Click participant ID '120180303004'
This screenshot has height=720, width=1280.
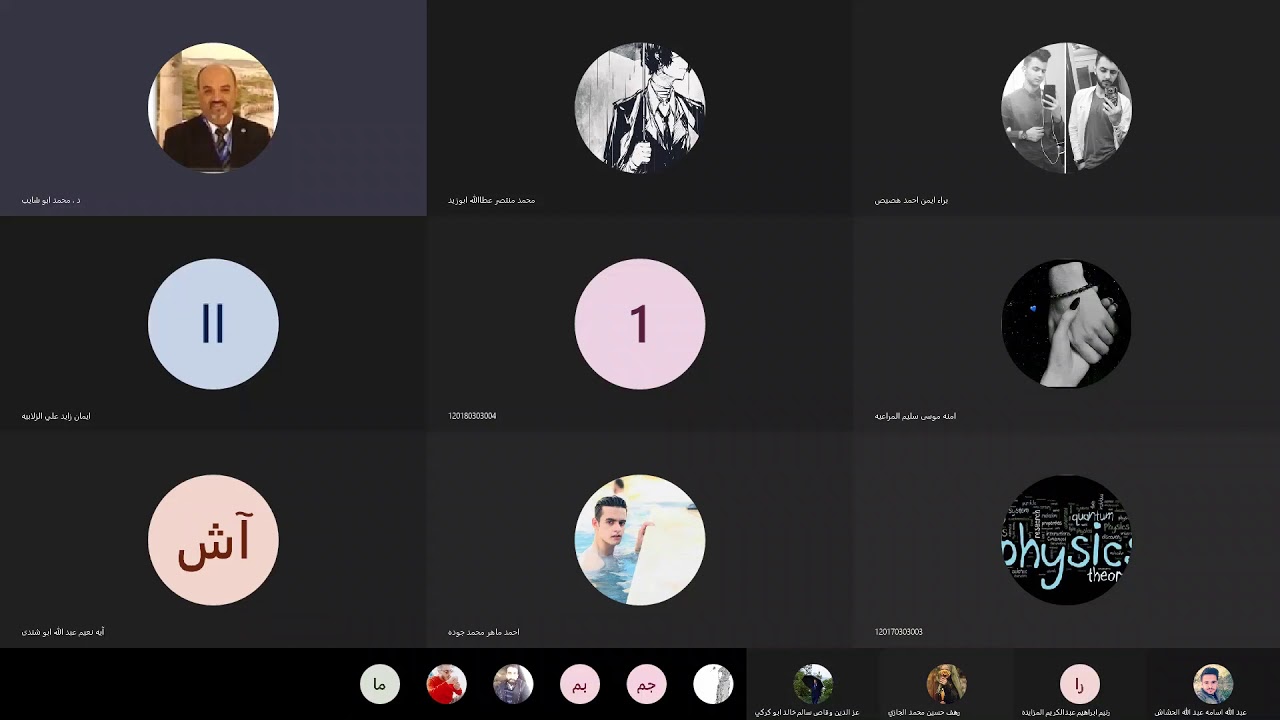(x=472, y=416)
